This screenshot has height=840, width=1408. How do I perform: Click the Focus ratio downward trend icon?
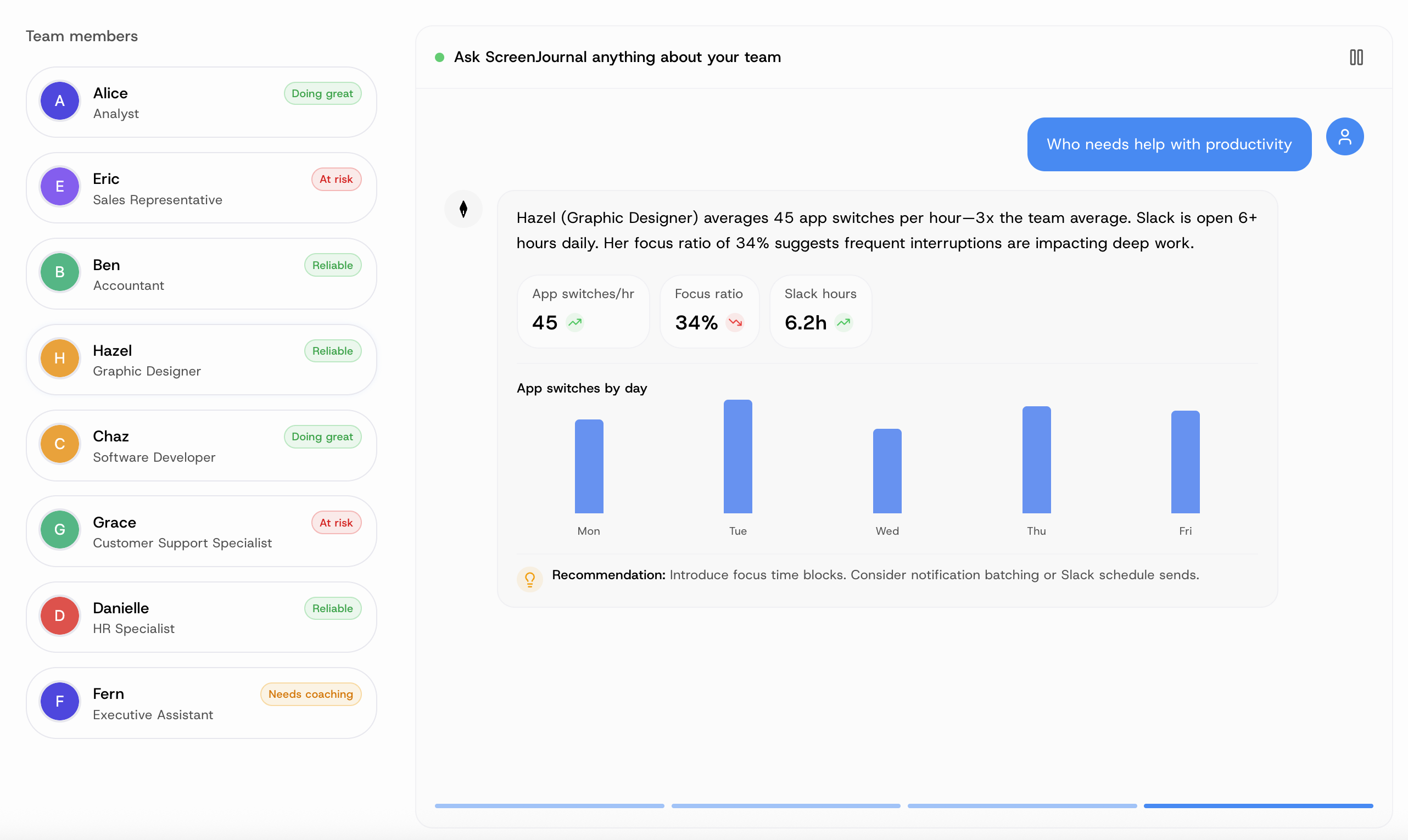[x=735, y=323]
